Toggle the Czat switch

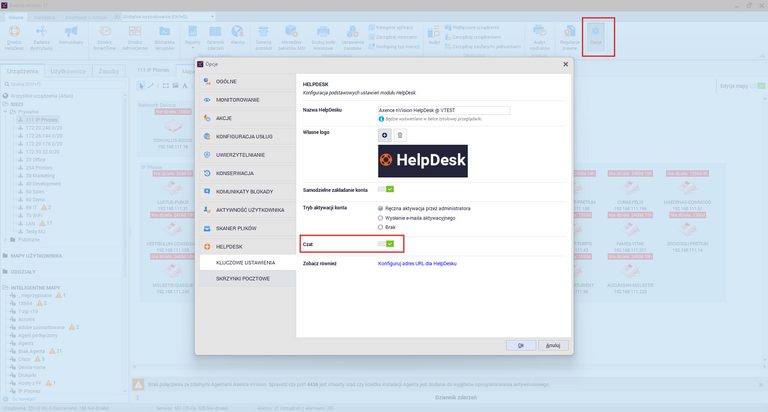(386, 243)
